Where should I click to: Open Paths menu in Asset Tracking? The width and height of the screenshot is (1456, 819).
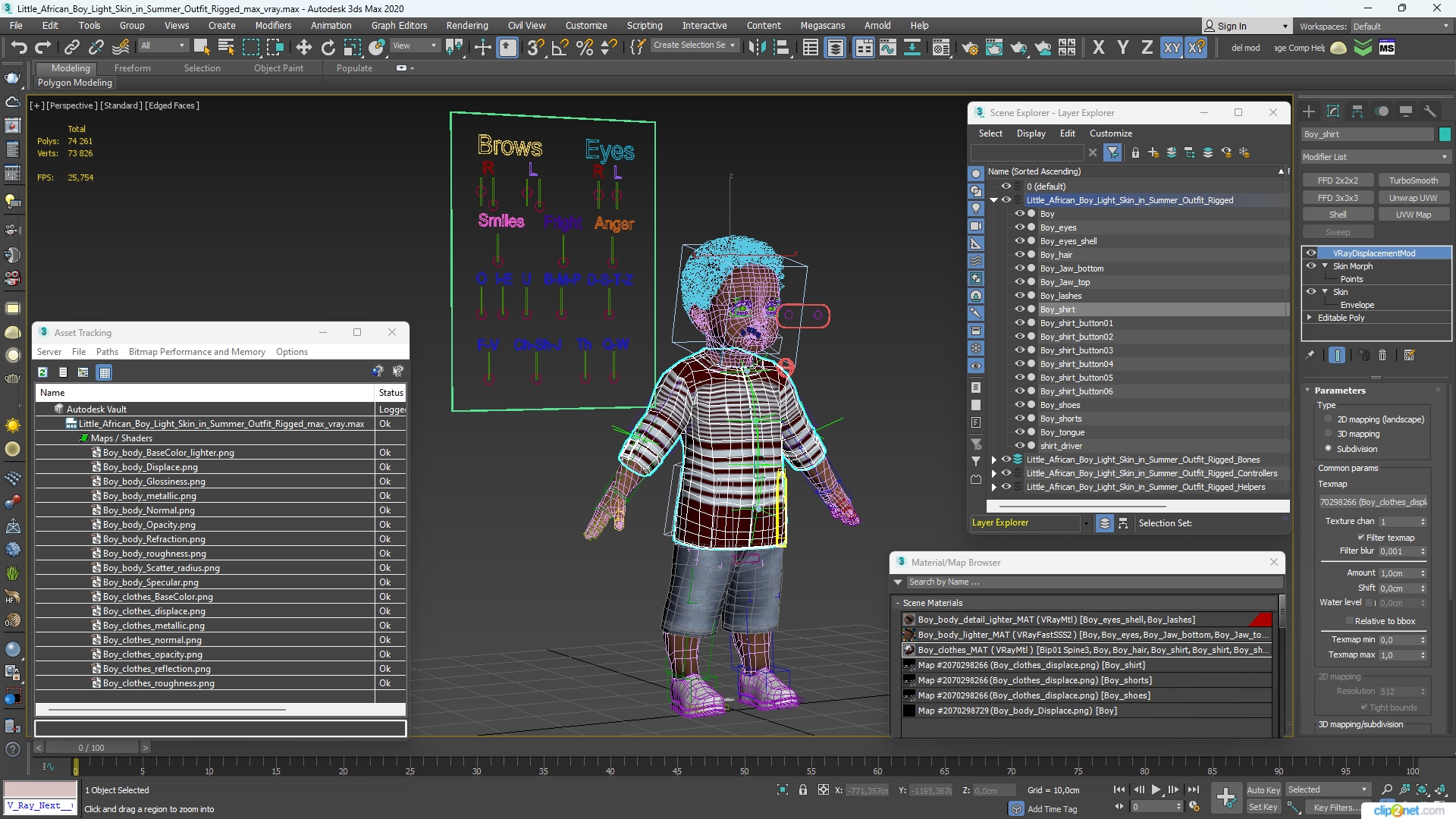[107, 352]
